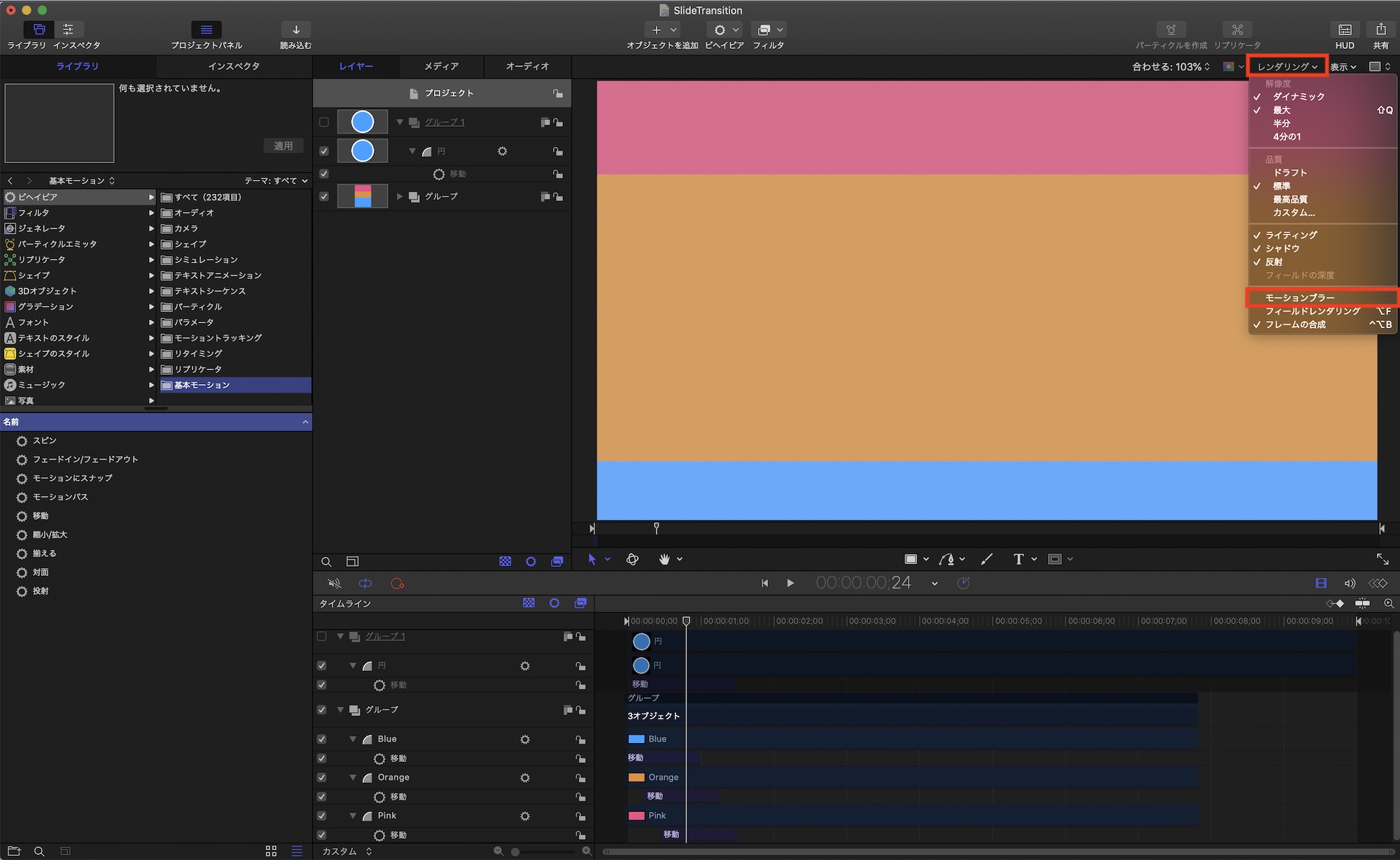
Task: Click the Share (共有) icon
Action: point(1380,30)
